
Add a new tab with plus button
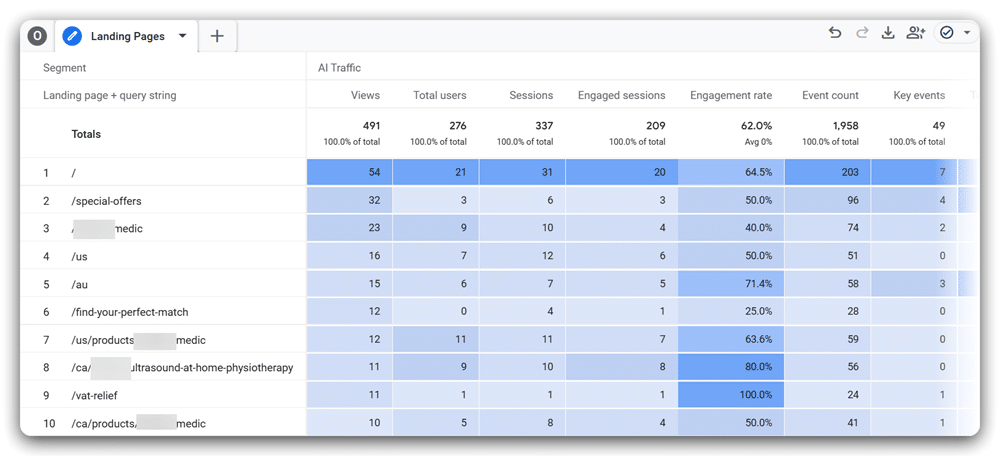217,36
